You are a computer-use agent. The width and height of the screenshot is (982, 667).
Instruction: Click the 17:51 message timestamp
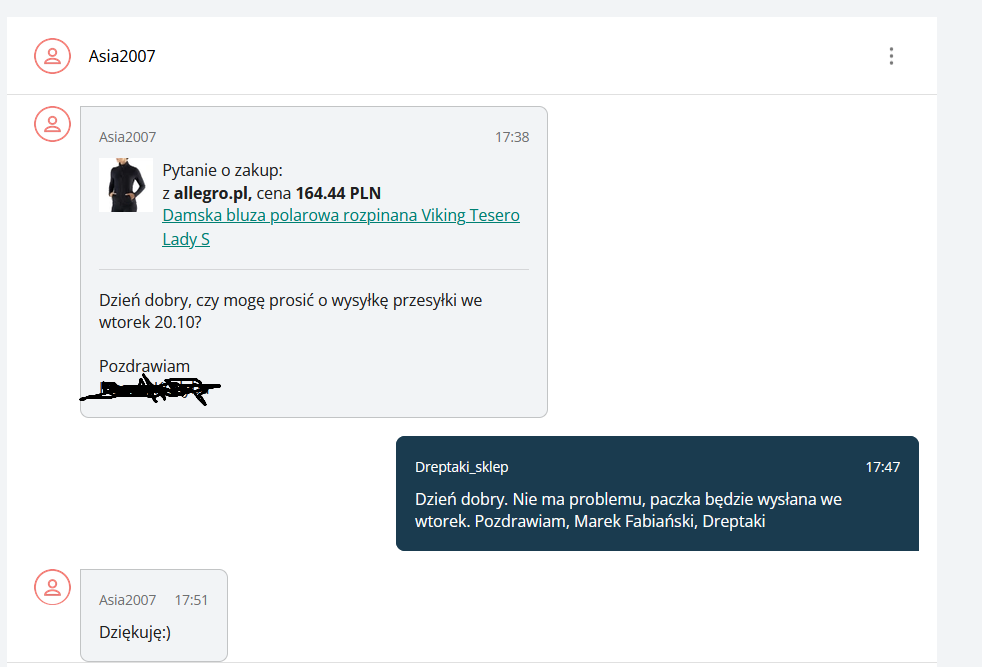[x=191, y=600]
